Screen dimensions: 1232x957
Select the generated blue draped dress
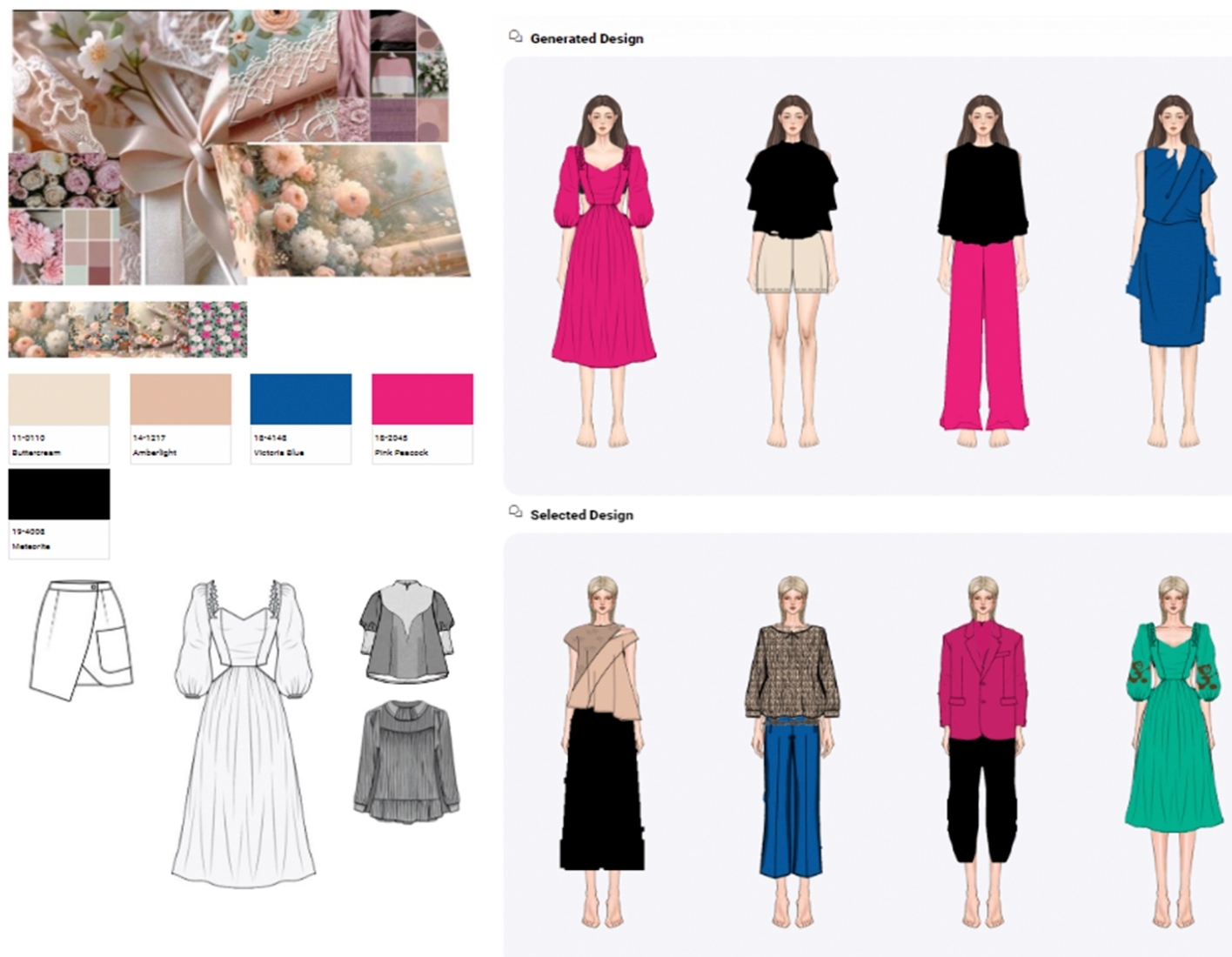tap(1174, 270)
